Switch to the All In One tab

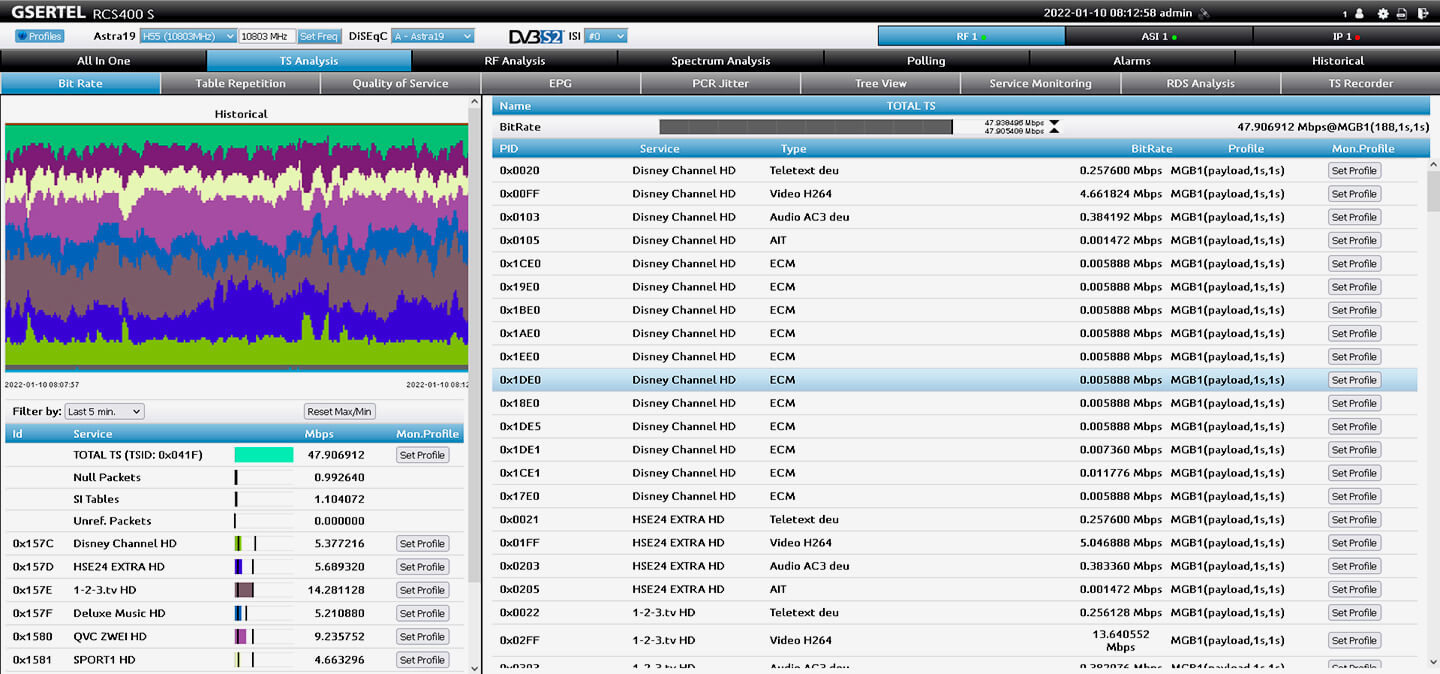coord(103,61)
